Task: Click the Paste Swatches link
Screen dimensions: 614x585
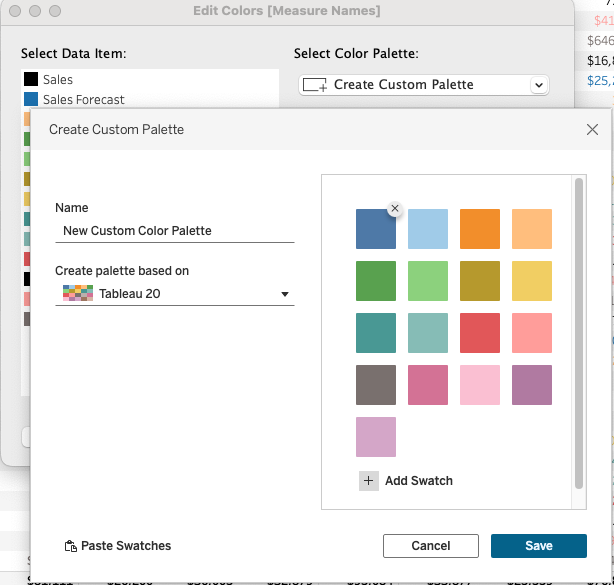Action: 125,546
